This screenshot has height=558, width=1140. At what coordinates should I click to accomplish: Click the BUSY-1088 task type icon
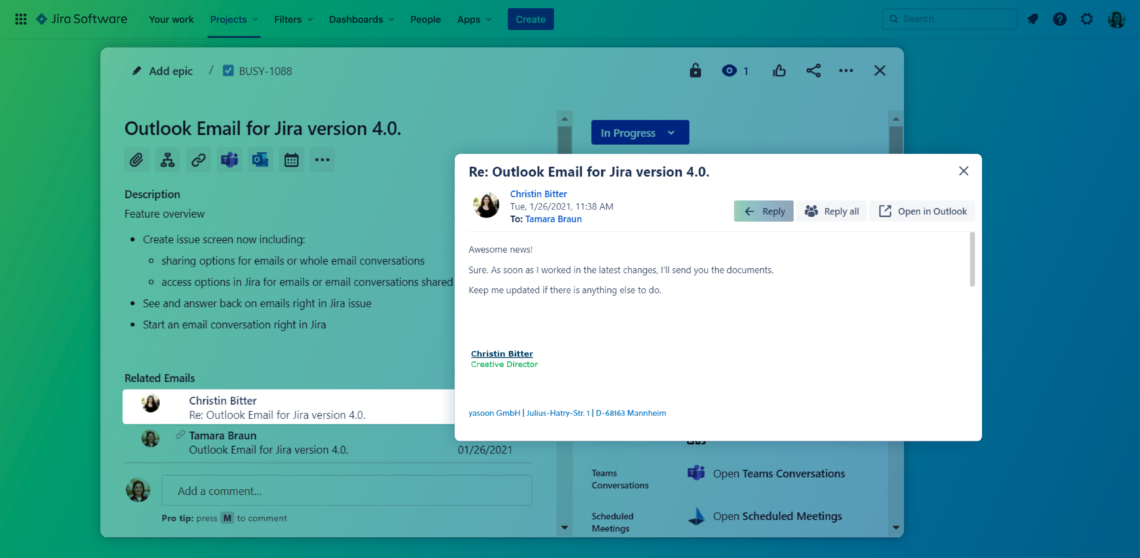(228, 71)
